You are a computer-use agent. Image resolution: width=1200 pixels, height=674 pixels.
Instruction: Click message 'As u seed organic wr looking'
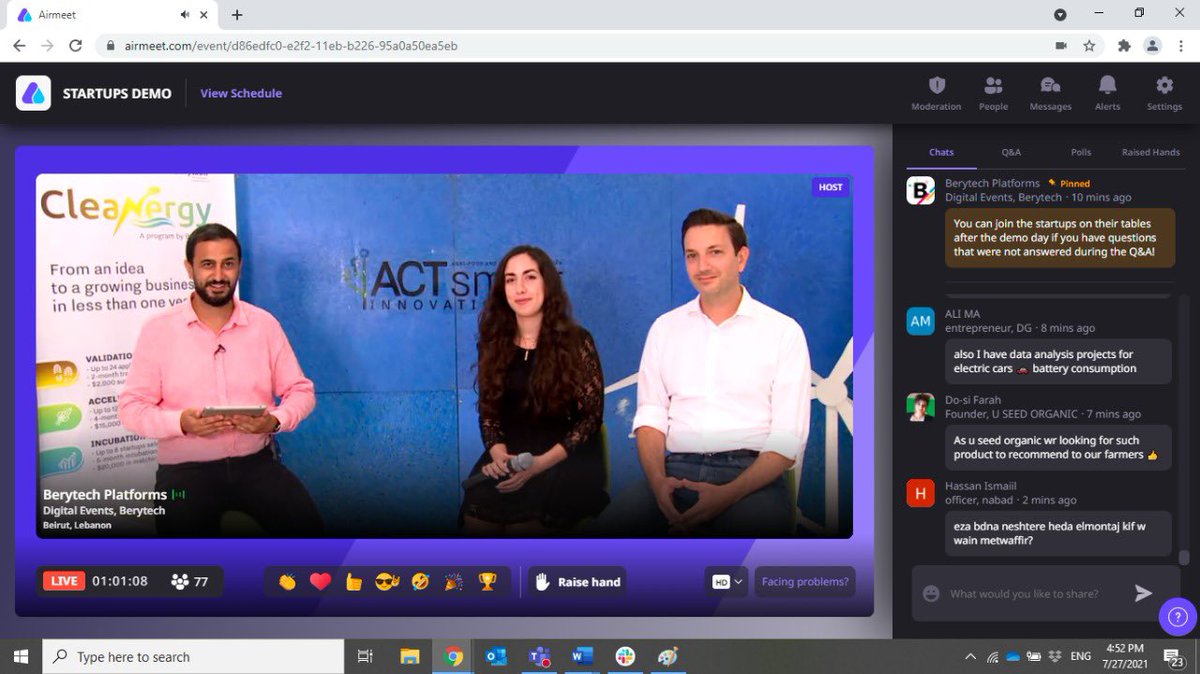coord(1058,447)
